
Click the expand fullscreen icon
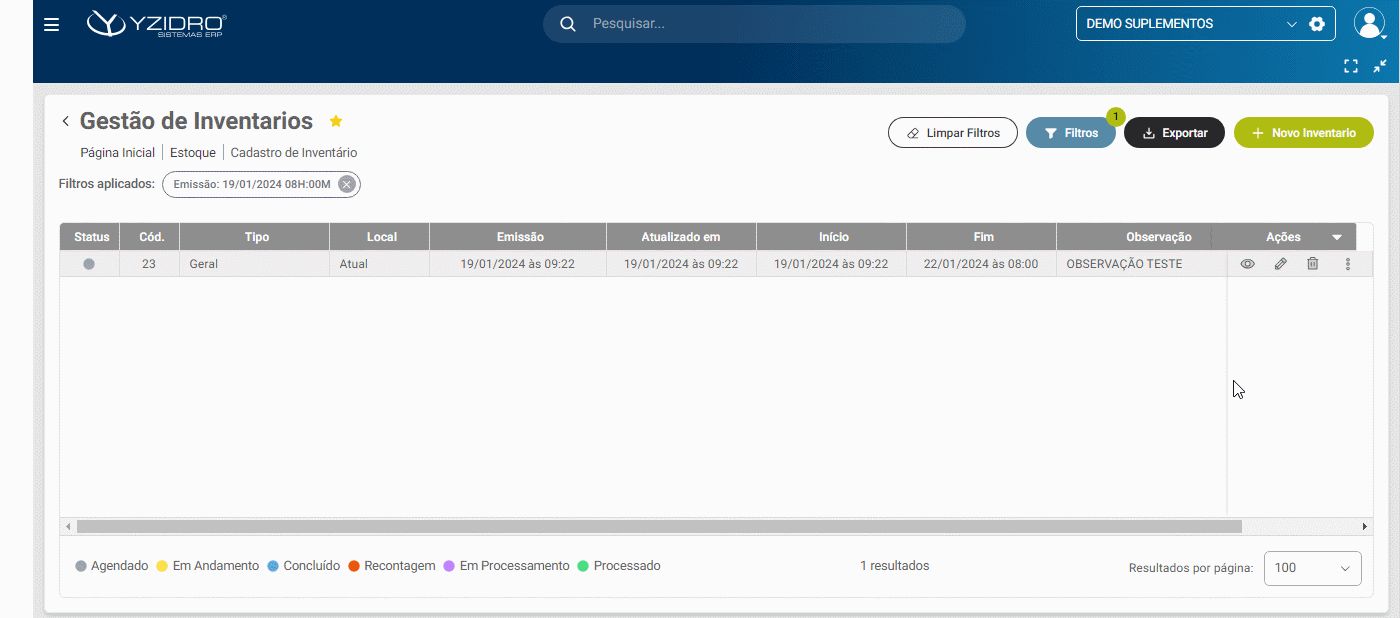coord(1351,66)
